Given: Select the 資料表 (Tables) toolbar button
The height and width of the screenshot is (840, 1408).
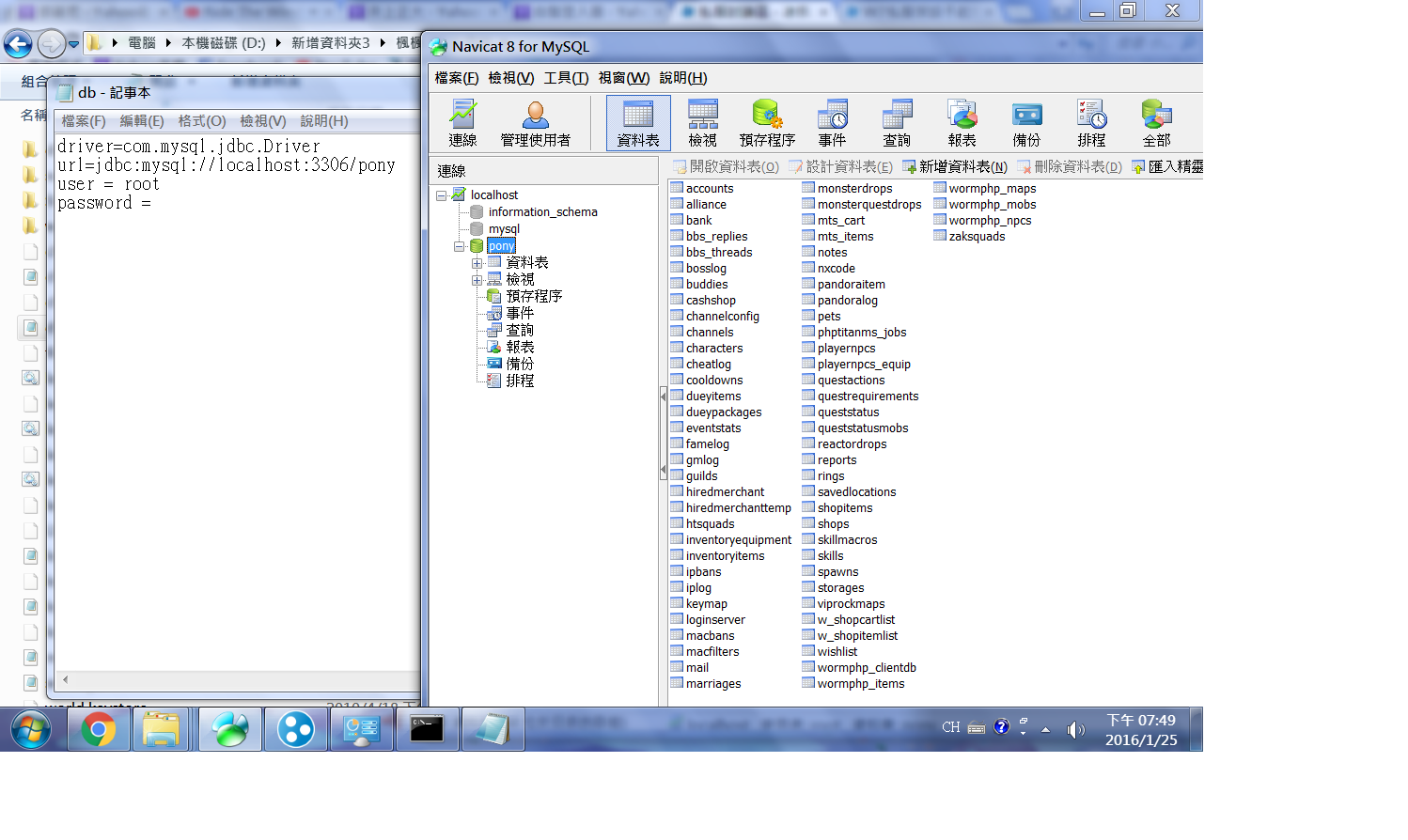Looking at the screenshot, I should pyautogui.click(x=638, y=123).
